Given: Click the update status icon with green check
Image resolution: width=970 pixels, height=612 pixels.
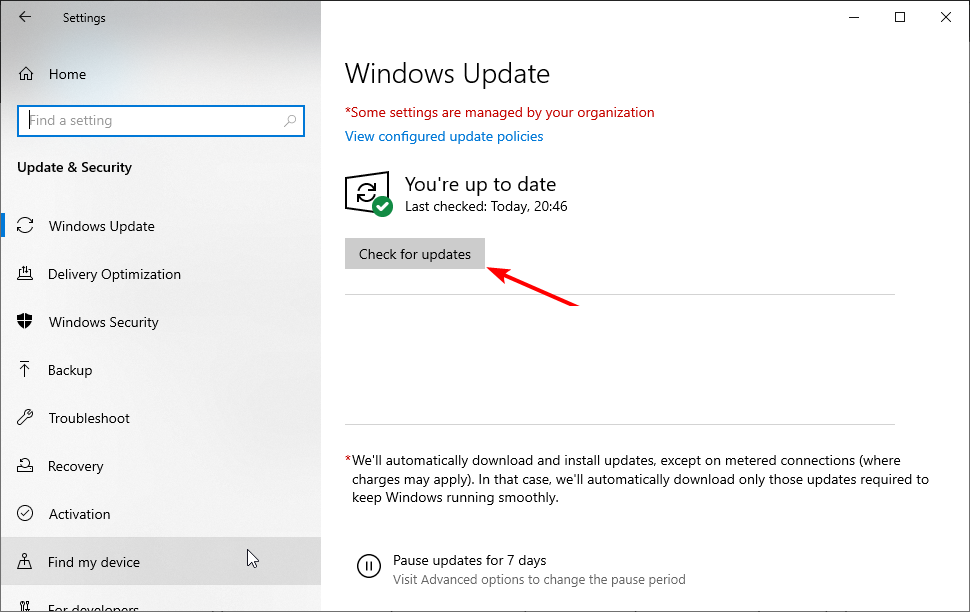Looking at the screenshot, I should click(x=368, y=193).
